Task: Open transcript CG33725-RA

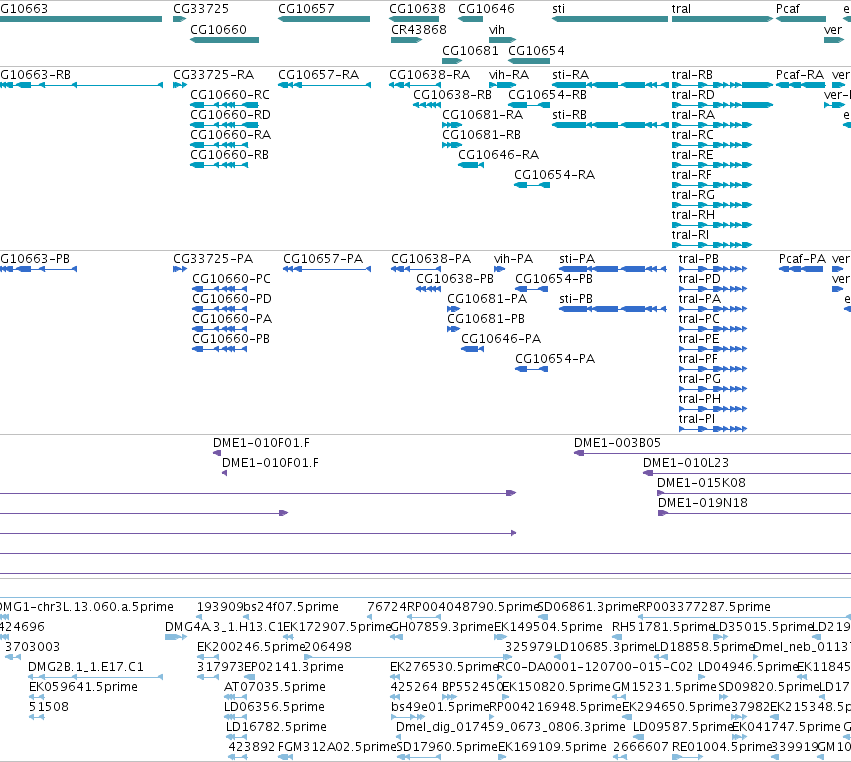Action: click(x=213, y=74)
